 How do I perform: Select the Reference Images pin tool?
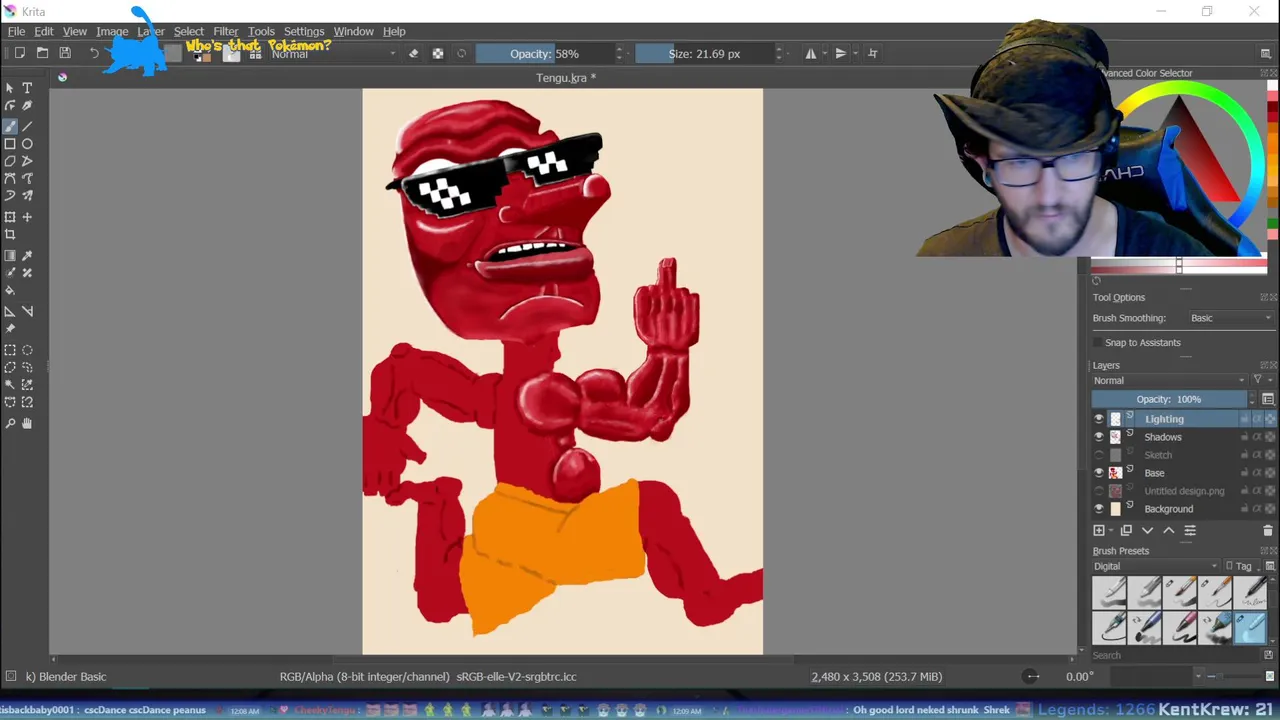point(10,328)
